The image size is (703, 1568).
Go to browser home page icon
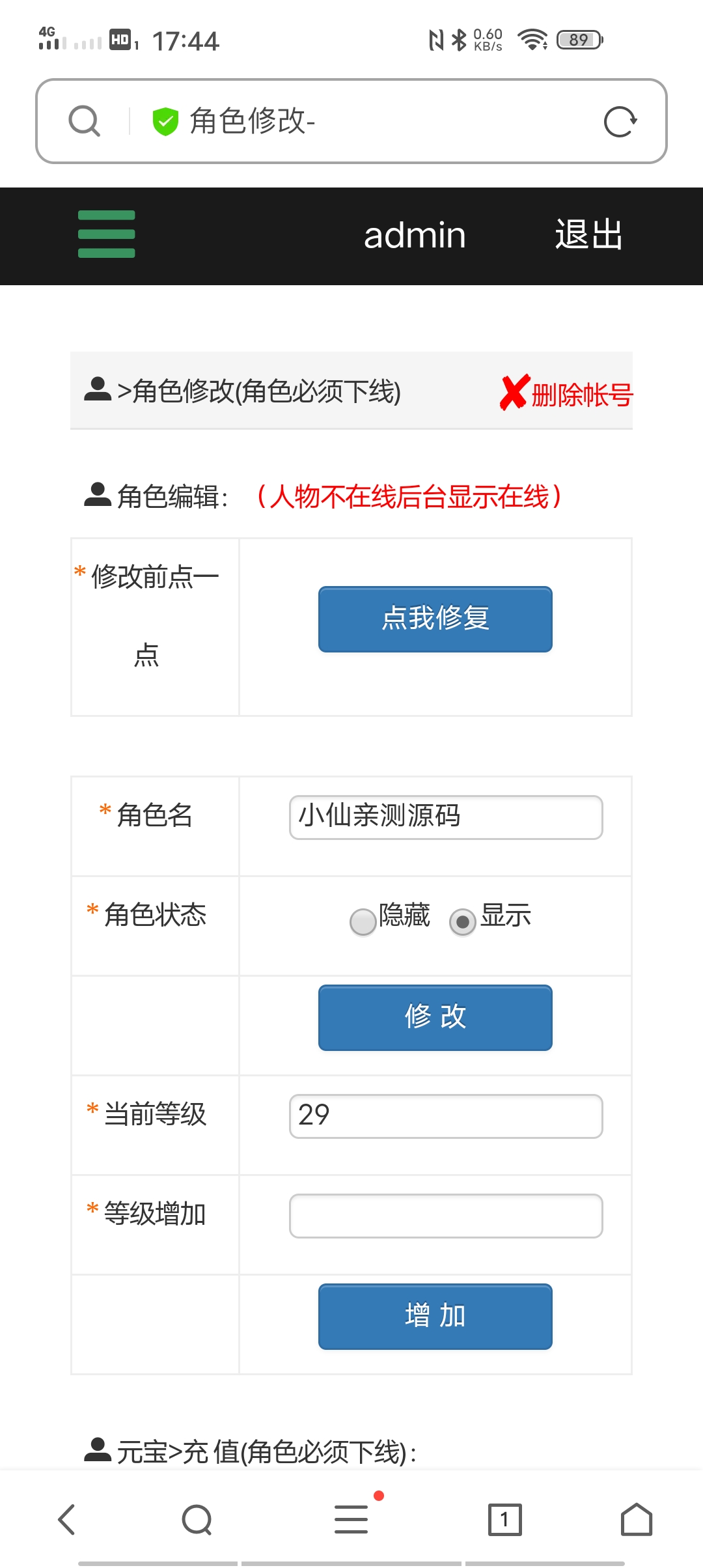pos(637,1519)
